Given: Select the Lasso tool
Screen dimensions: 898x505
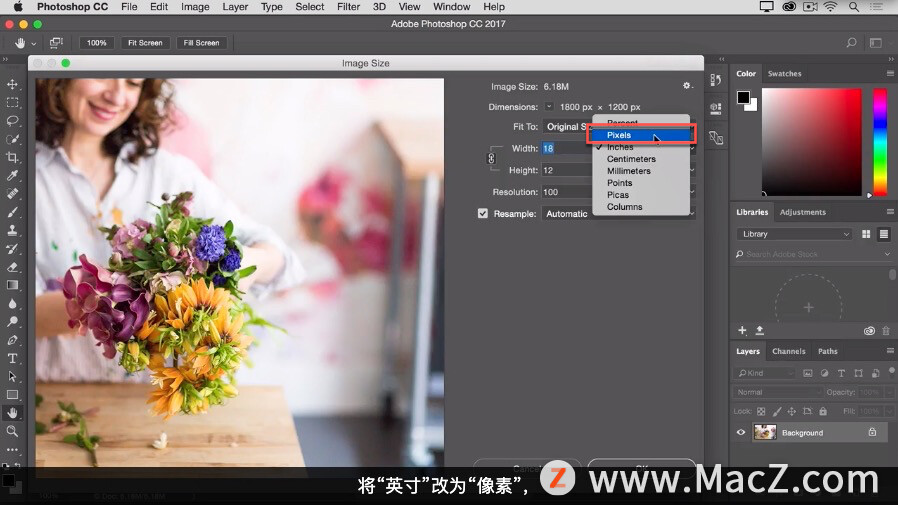Looking at the screenshot, I should point(12,121).
